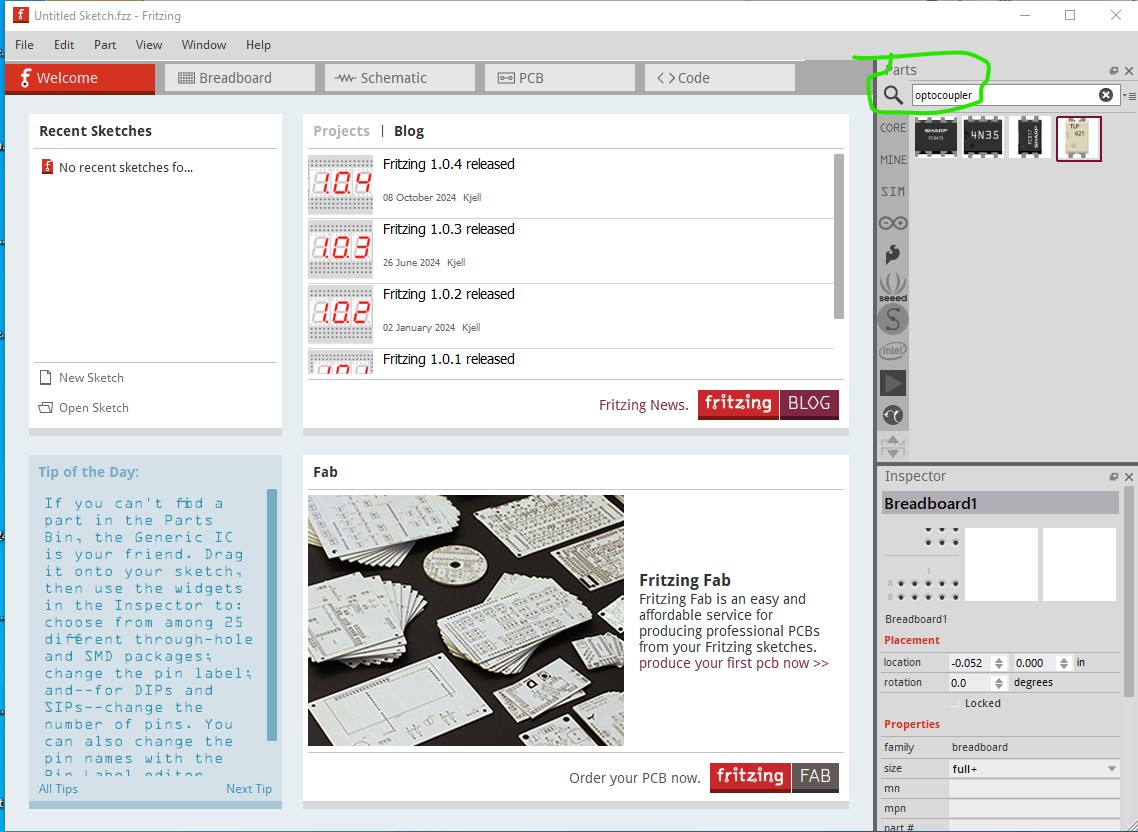Switch to the Schematic view tab

[x=399, y=78]
